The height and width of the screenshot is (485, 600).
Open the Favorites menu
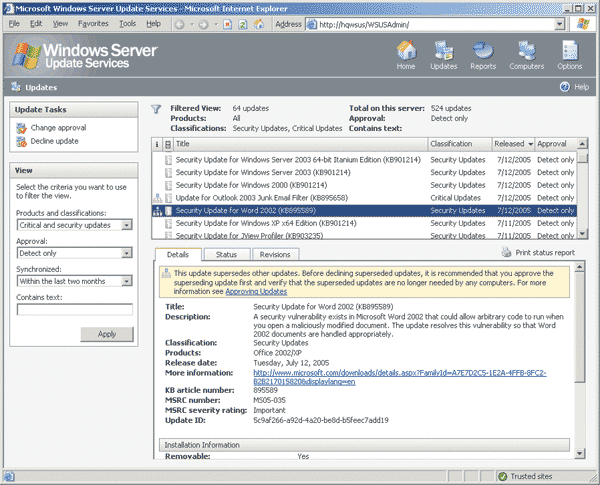click(x=93, y=24)
